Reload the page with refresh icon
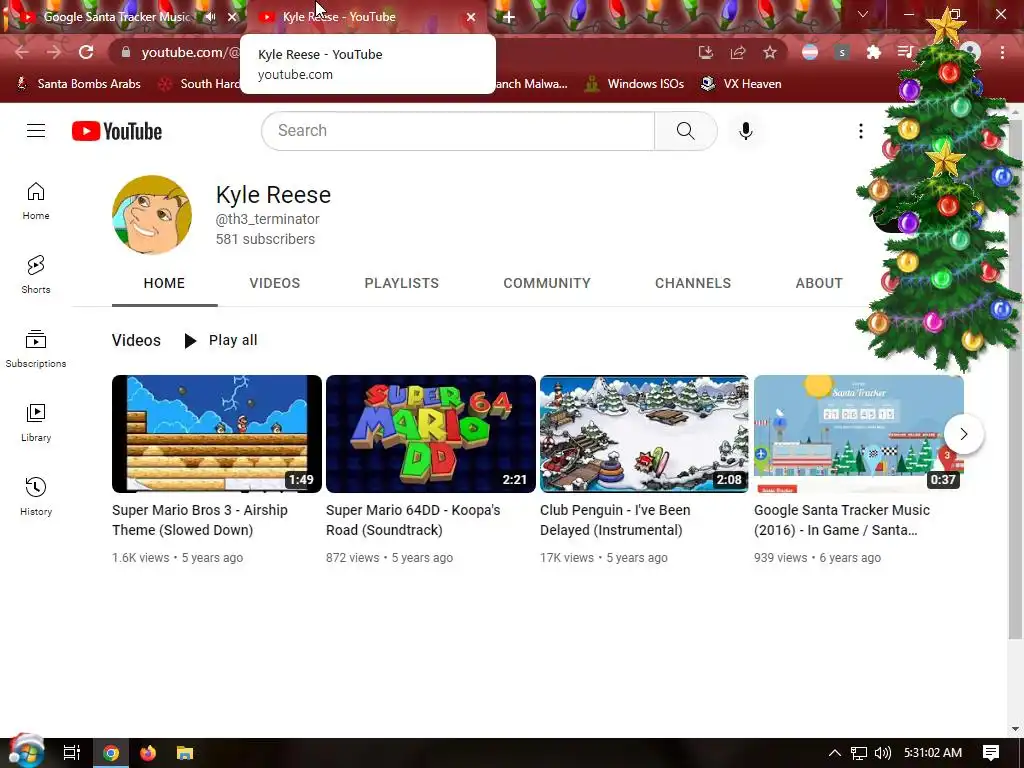This screenshot has width=1024, height=768. point(86,52)
